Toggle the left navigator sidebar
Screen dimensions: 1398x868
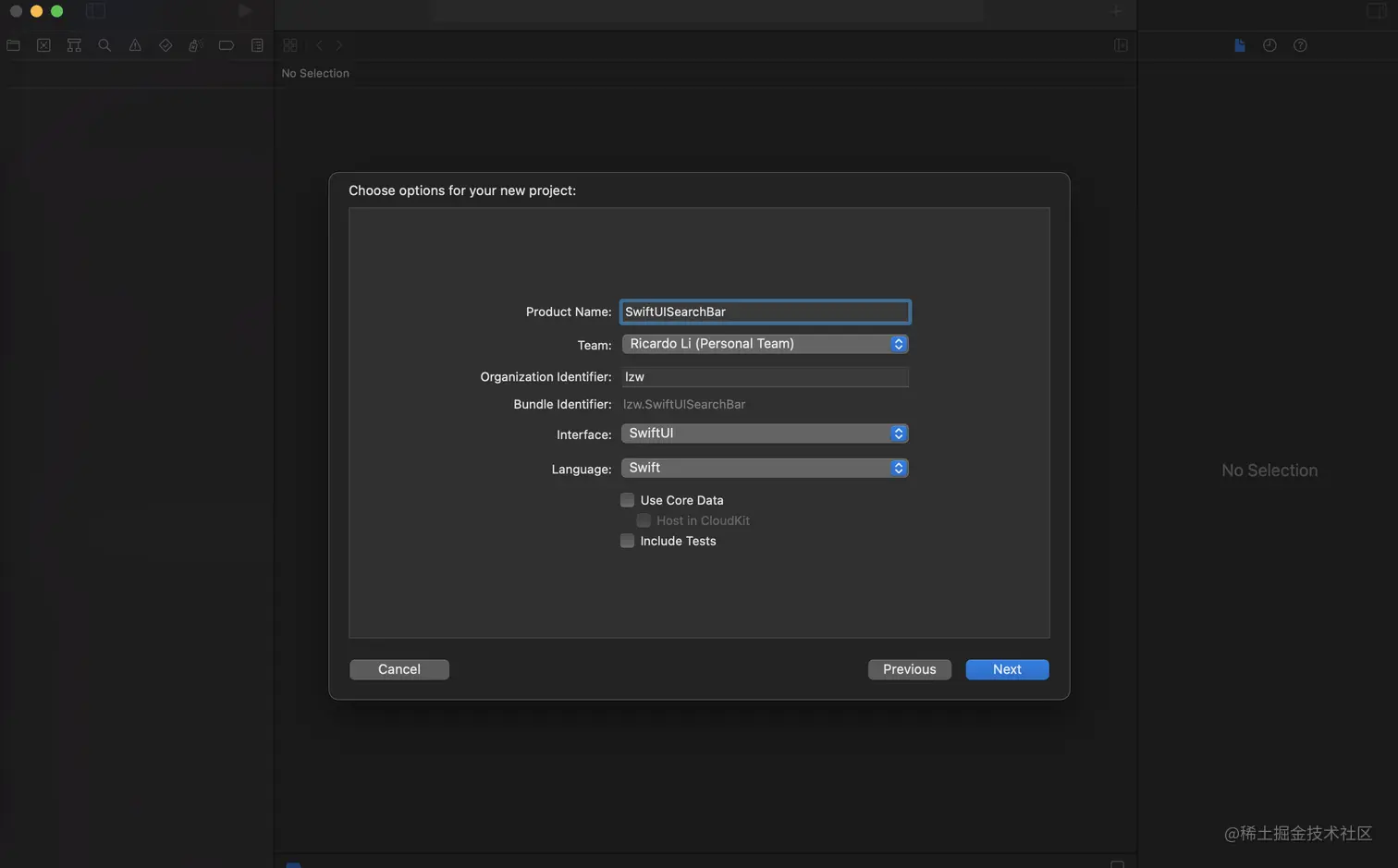point(95,11)
